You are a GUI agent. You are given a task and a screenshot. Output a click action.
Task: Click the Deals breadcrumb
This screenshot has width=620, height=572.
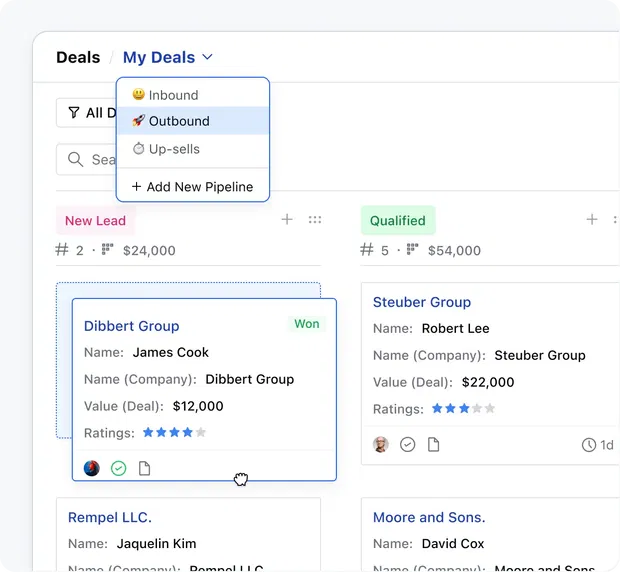(x=78, y=58)
